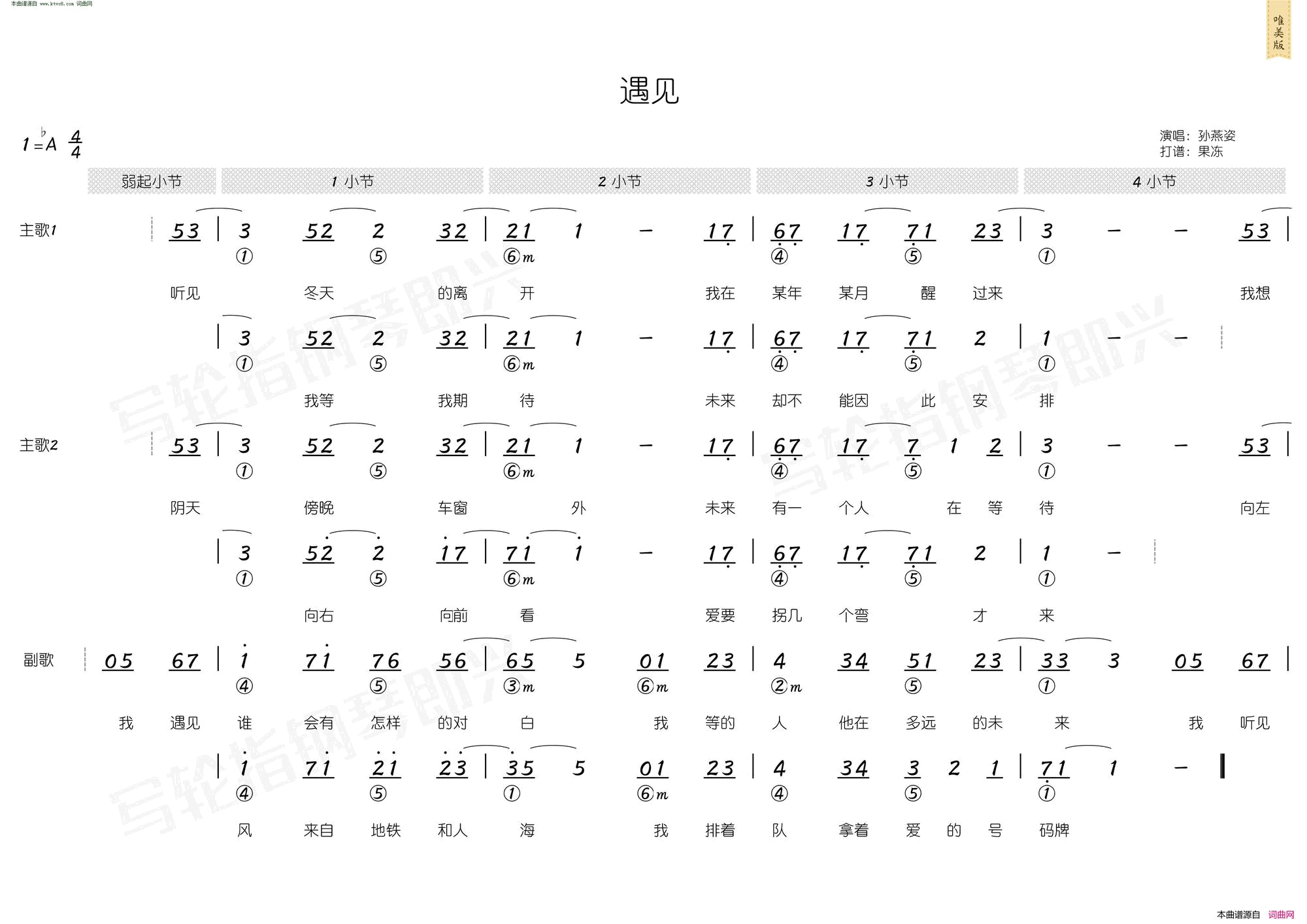Click the lyric 和人

pyautogui.click(x=453, y=831)
